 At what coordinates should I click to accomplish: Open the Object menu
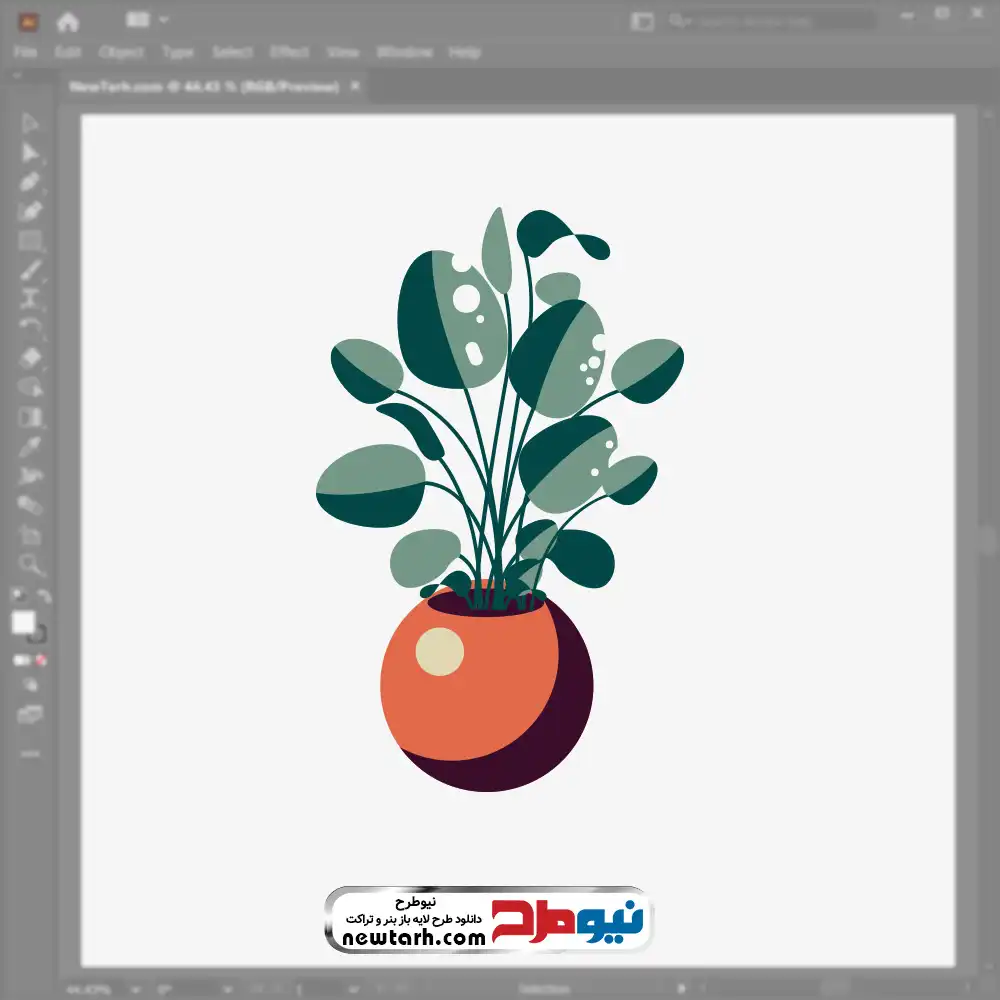[x=120, y=52]
